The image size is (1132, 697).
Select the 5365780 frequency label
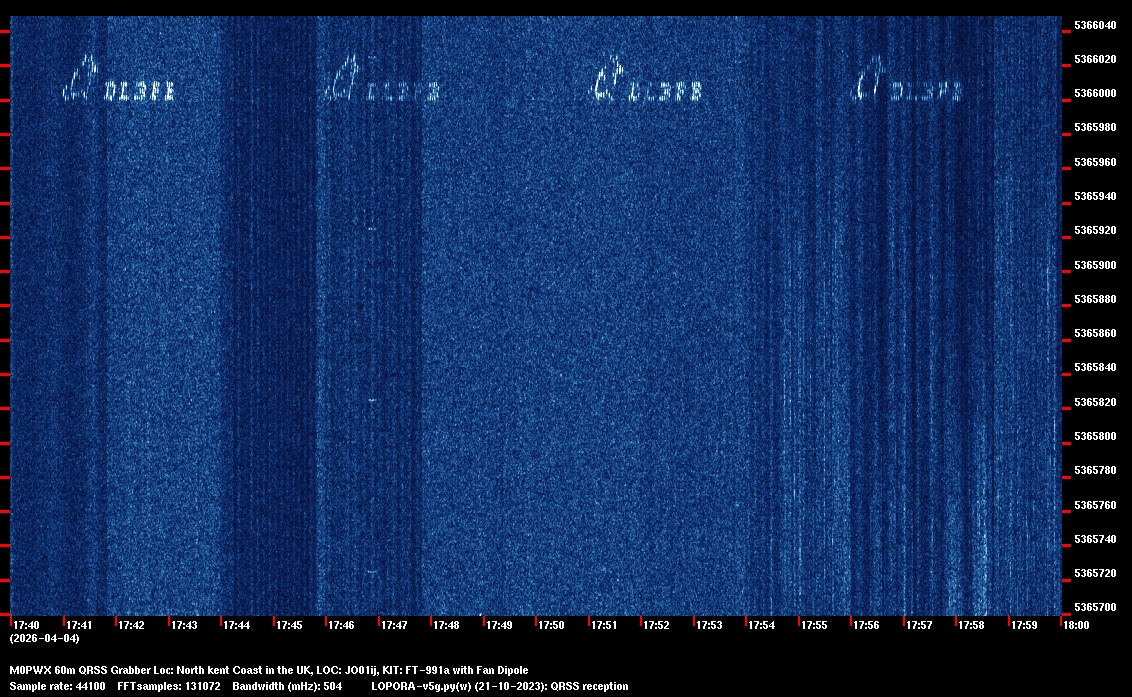[x=1095, y=470]
